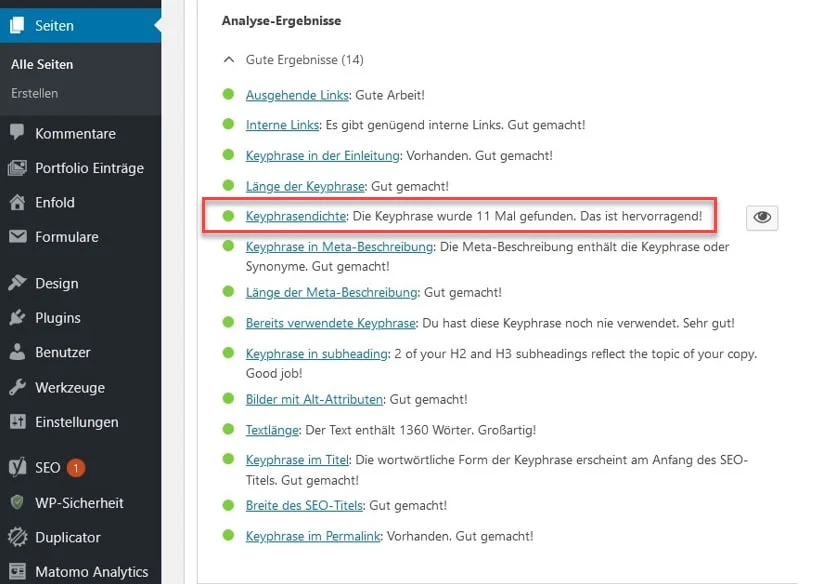The image size is (824, 584).
Task: Select the WP-Sicherheit shield icon
Action: click(16, 502)
